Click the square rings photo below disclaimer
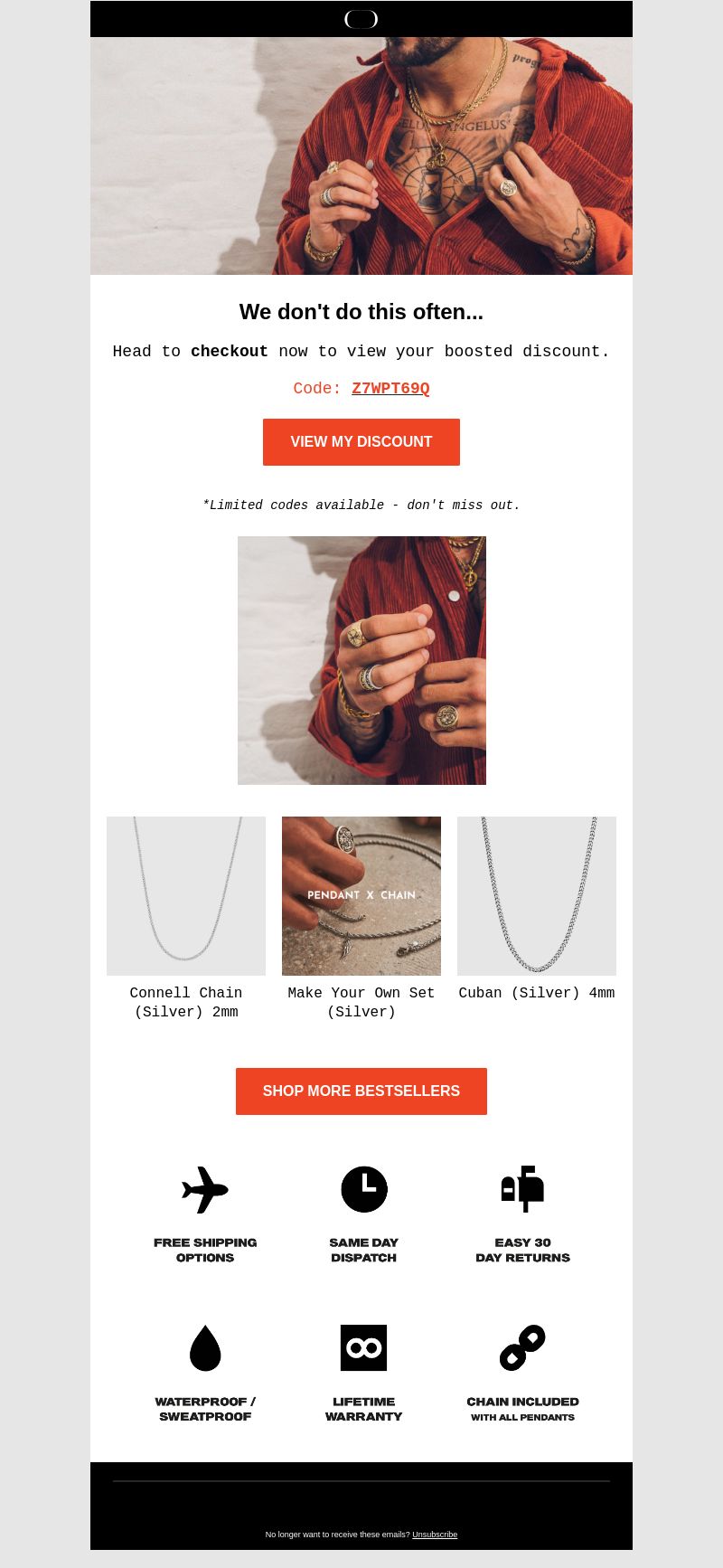 click(361, 660)
